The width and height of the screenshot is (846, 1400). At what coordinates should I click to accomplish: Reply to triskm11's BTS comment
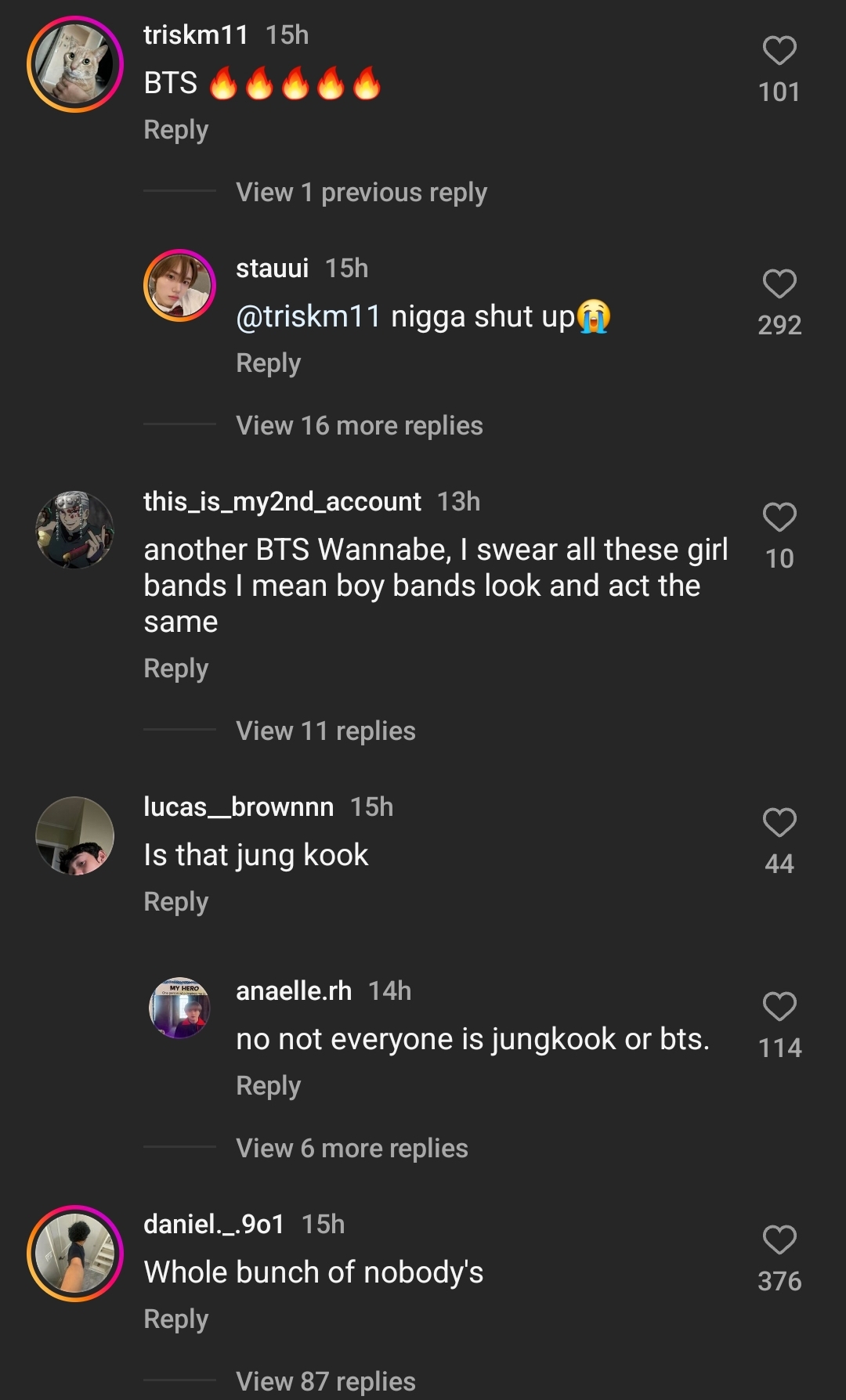[x=176, y=130]
